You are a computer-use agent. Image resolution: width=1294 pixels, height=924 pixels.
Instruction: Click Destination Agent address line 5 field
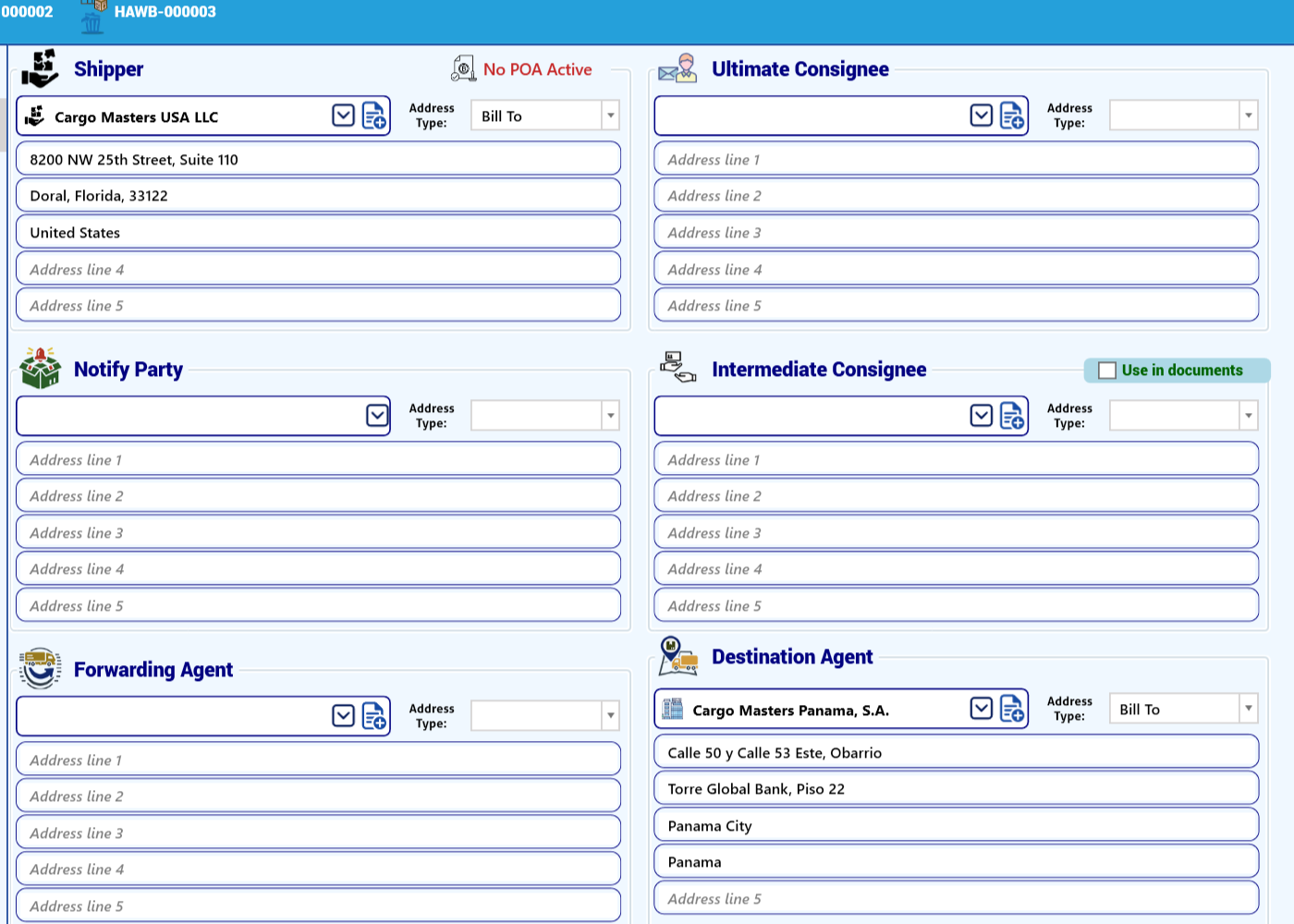[x=957, y=898]
